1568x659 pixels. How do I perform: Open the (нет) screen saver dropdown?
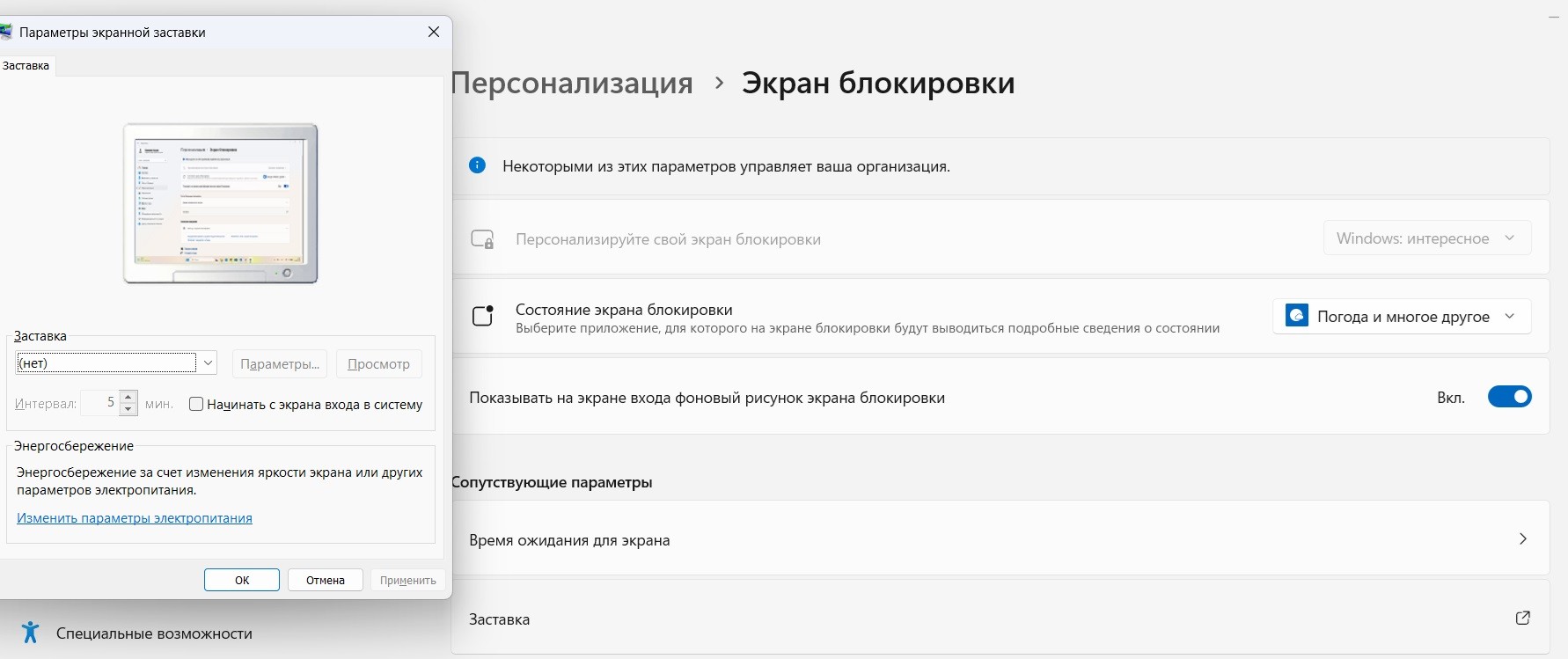click(116, 362)
